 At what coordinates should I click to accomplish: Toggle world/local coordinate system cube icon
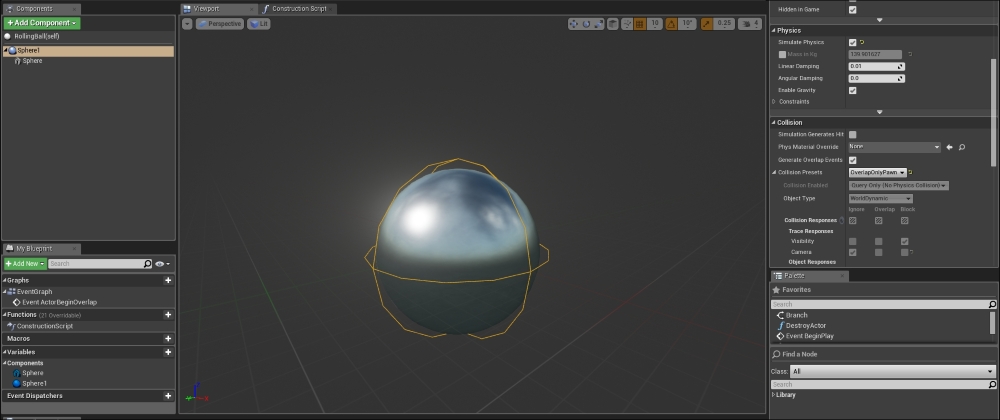(x=612, y=24)
